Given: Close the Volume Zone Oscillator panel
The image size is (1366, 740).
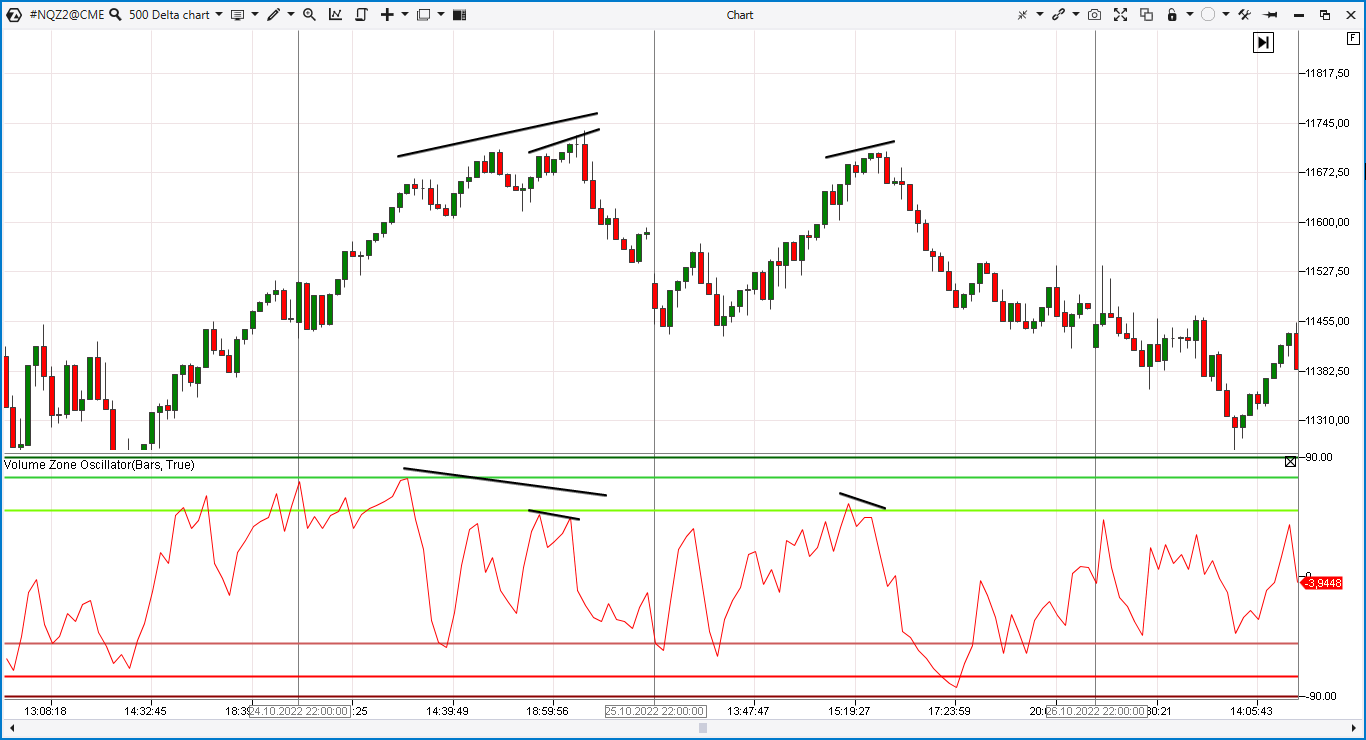Looking at the screenshot, I should click(x=1290, y=461).
